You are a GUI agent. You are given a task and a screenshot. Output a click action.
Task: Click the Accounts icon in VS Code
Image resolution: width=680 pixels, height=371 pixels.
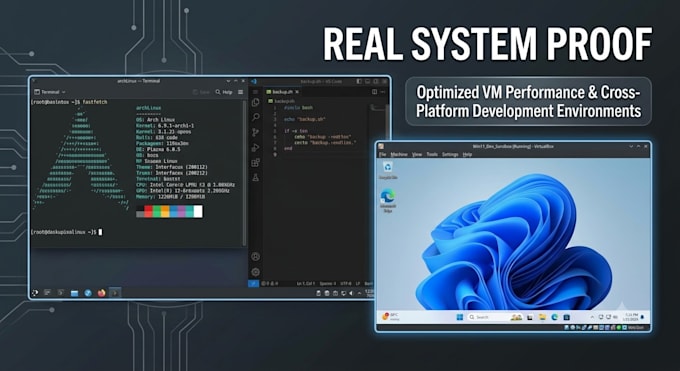click(x=255, y=256)
